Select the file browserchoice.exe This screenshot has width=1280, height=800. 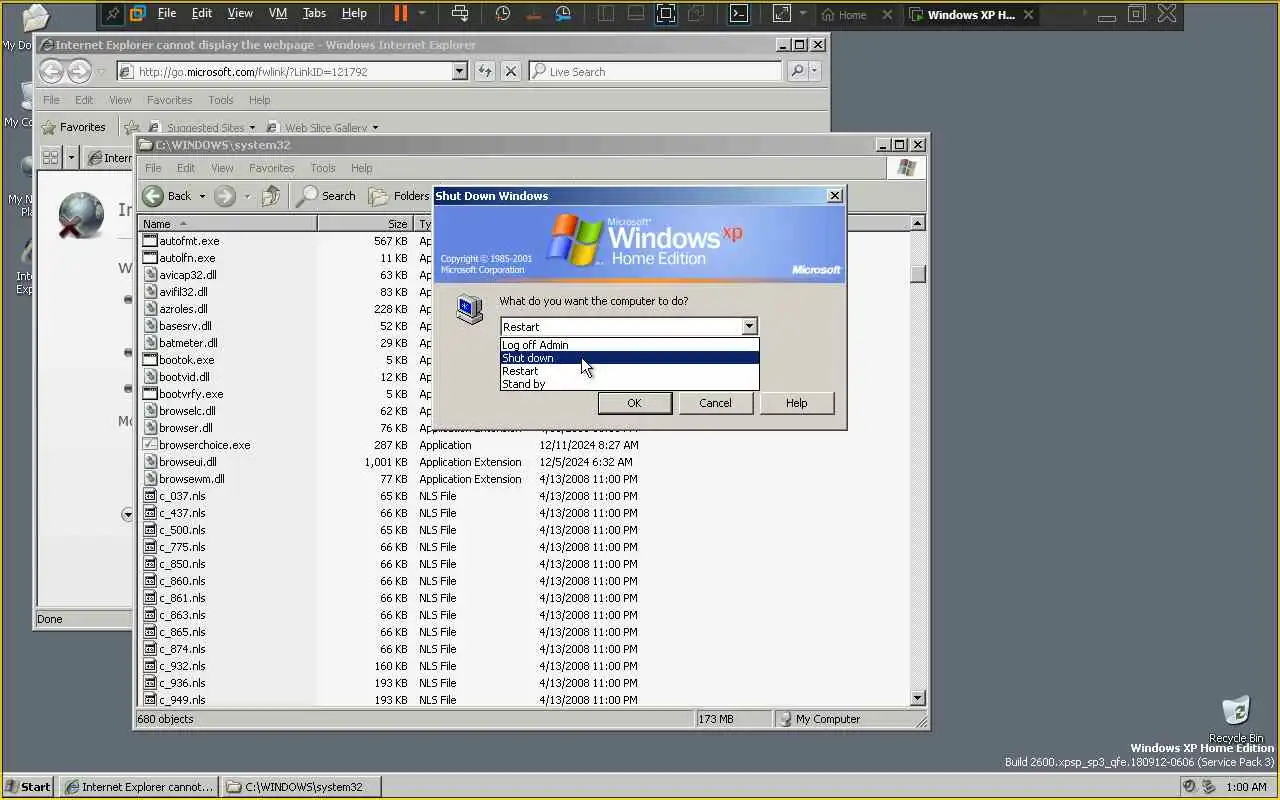coord(205,445)
